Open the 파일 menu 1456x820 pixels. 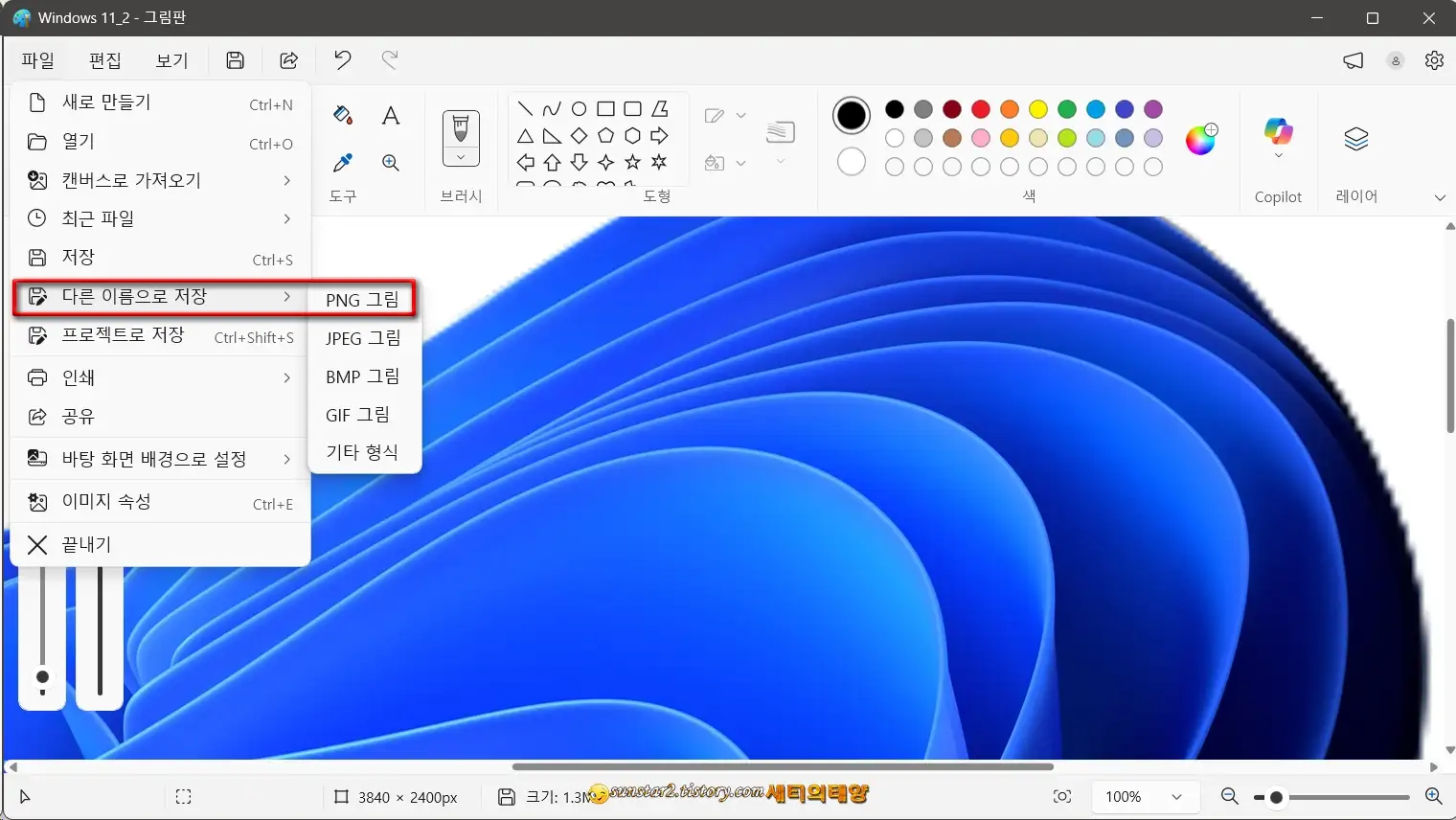[x=38, y=60]
